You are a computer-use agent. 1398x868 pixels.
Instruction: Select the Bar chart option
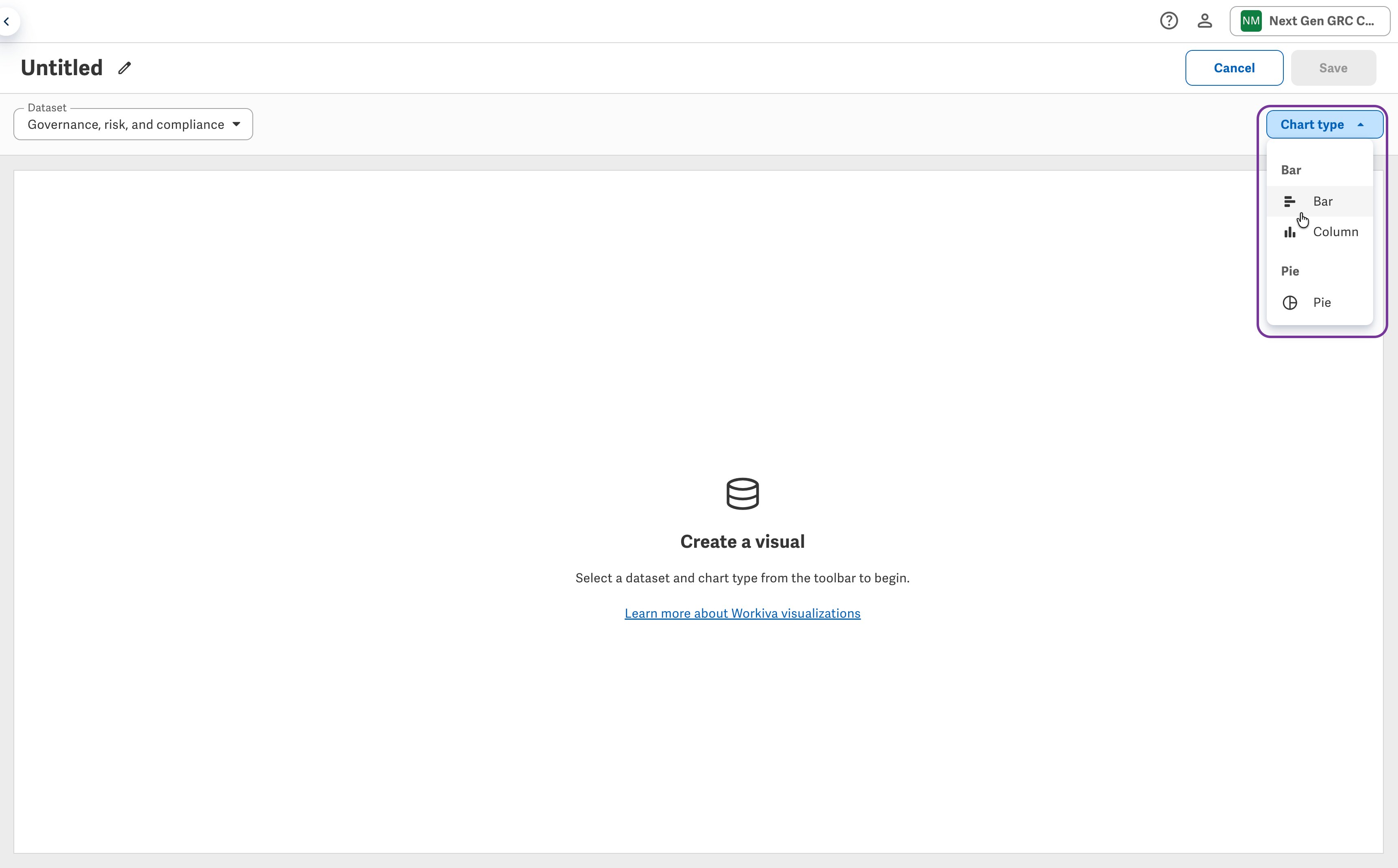[1319, 202]
